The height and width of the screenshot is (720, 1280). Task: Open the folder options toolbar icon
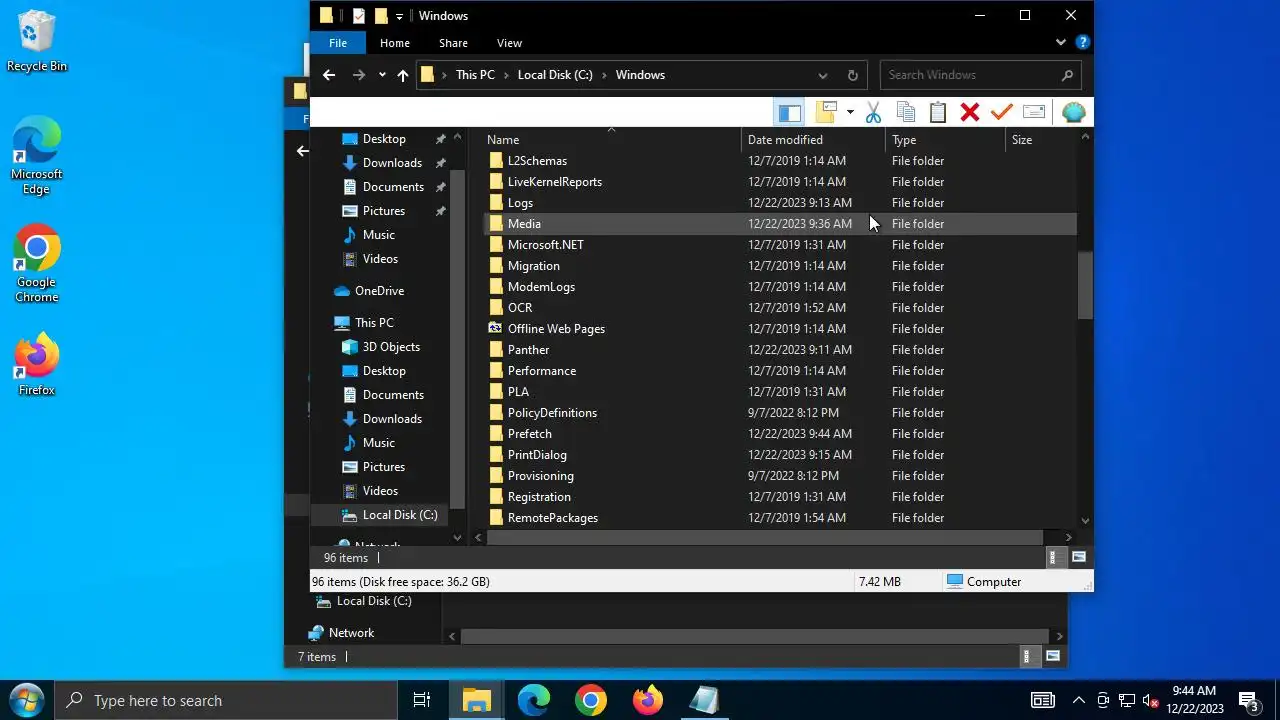[x=826, y=112]
